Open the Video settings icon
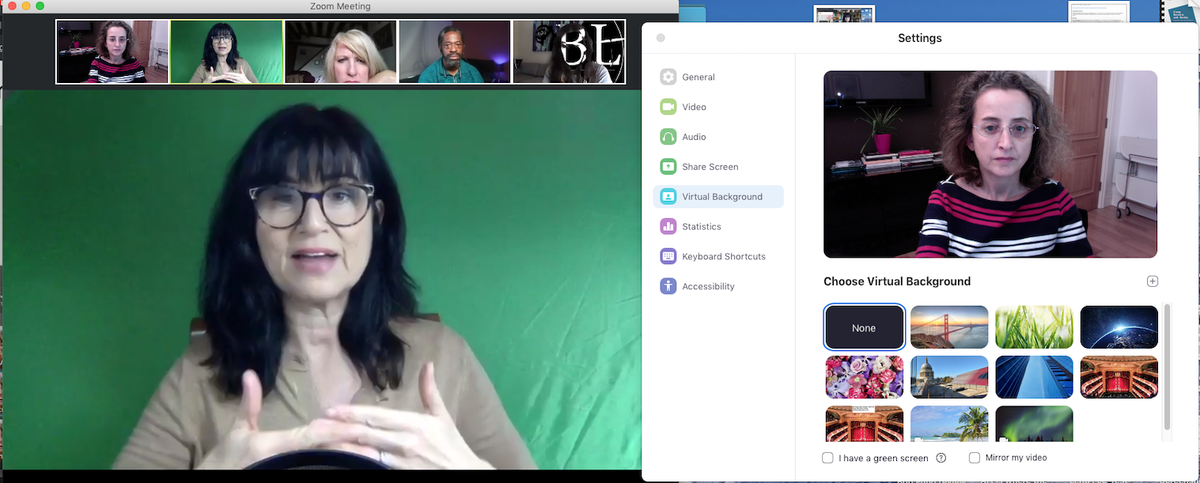 click(668, 107)
